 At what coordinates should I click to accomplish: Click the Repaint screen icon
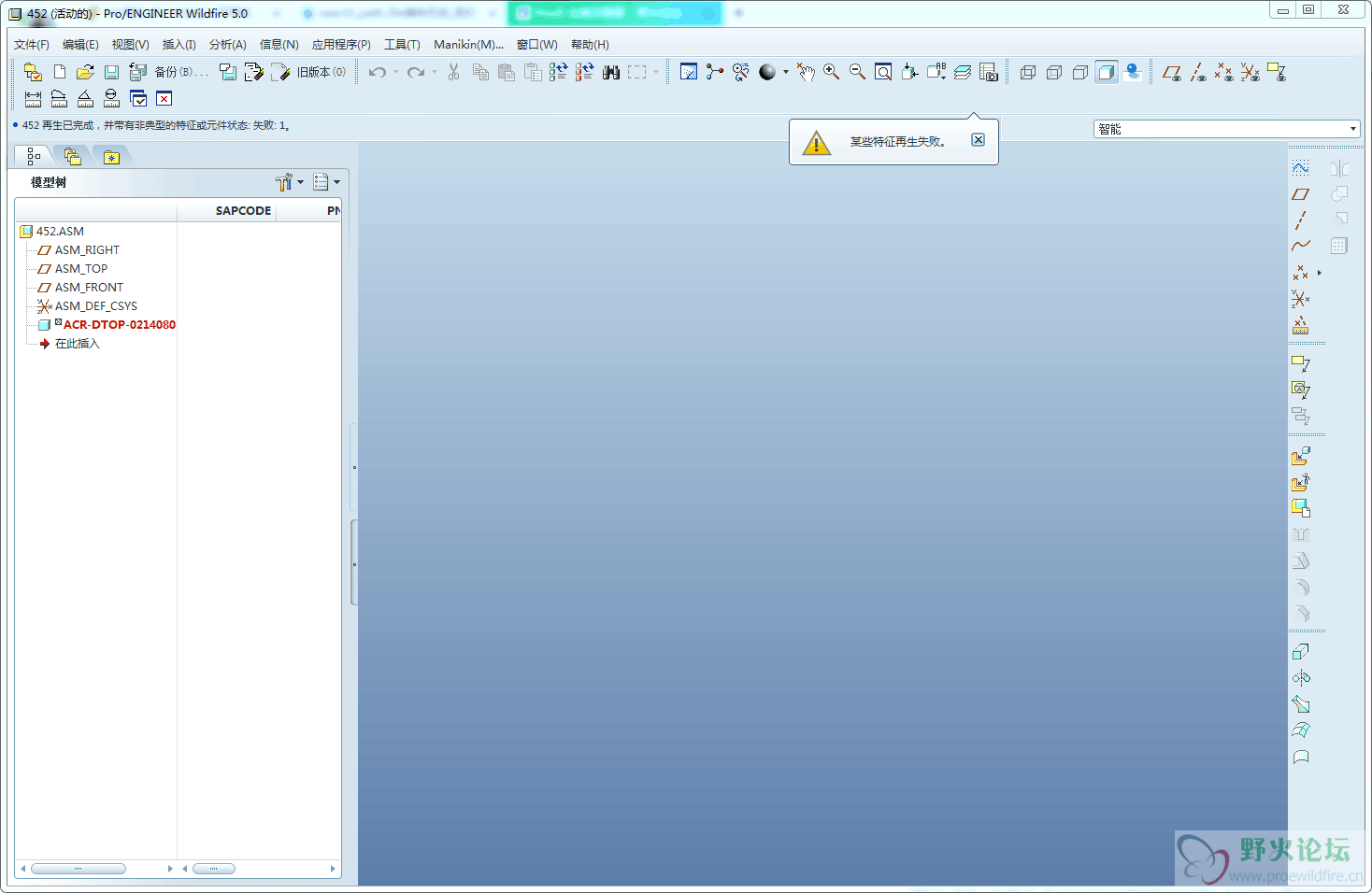point(689,72)
